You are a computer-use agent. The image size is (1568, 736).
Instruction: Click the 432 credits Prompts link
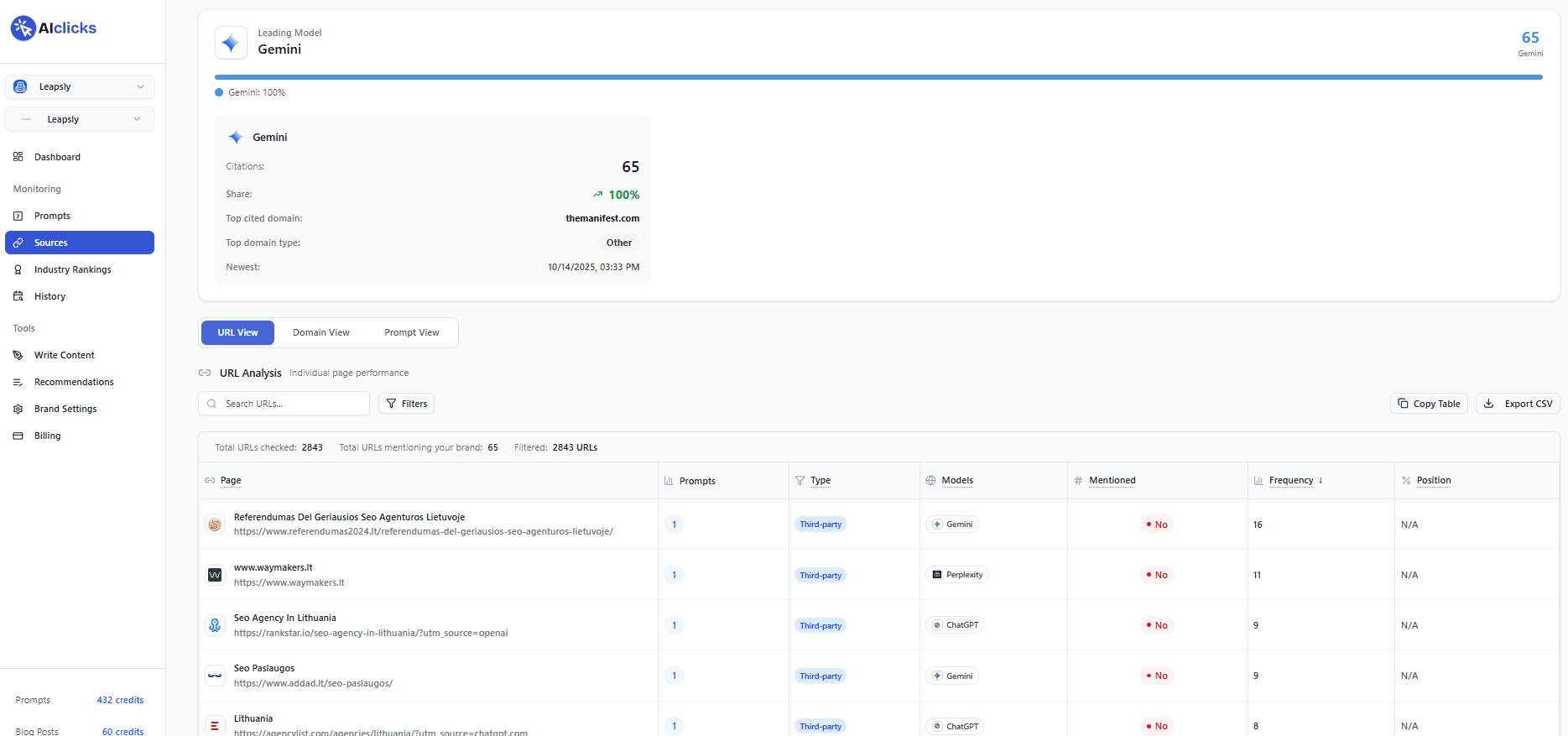120,700
